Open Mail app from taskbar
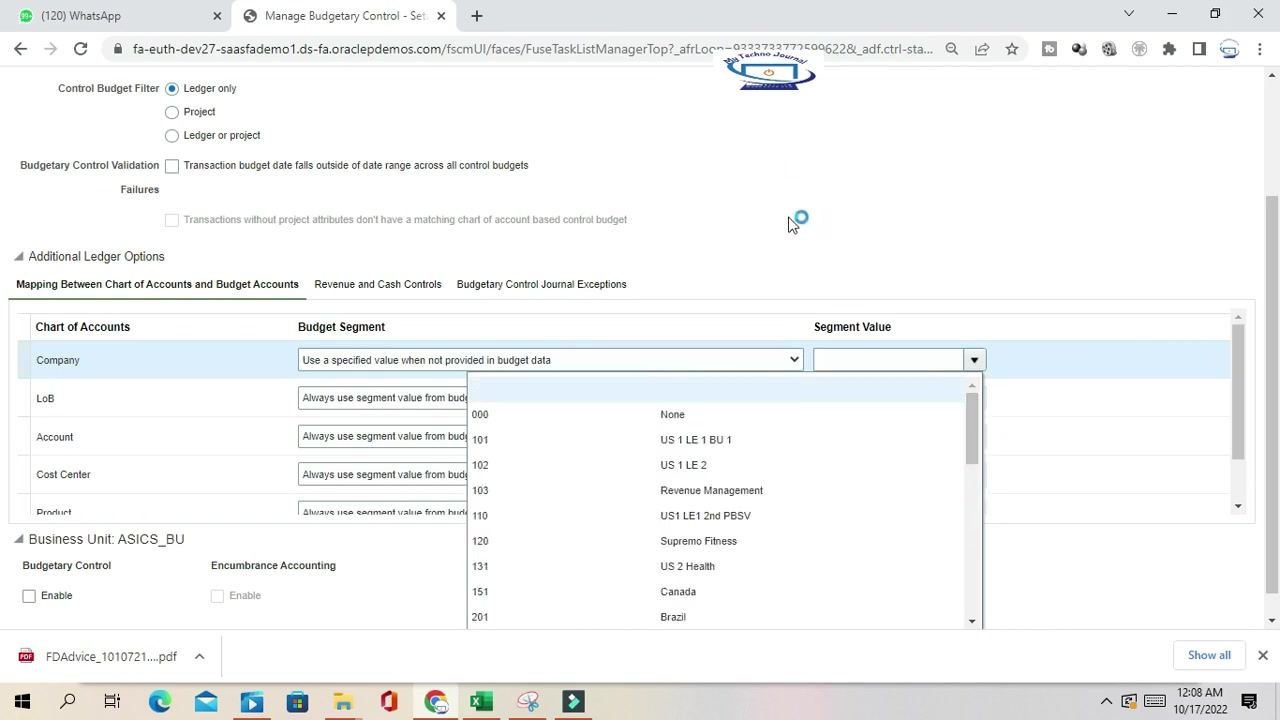1280x720 pixels. point(206,701)
